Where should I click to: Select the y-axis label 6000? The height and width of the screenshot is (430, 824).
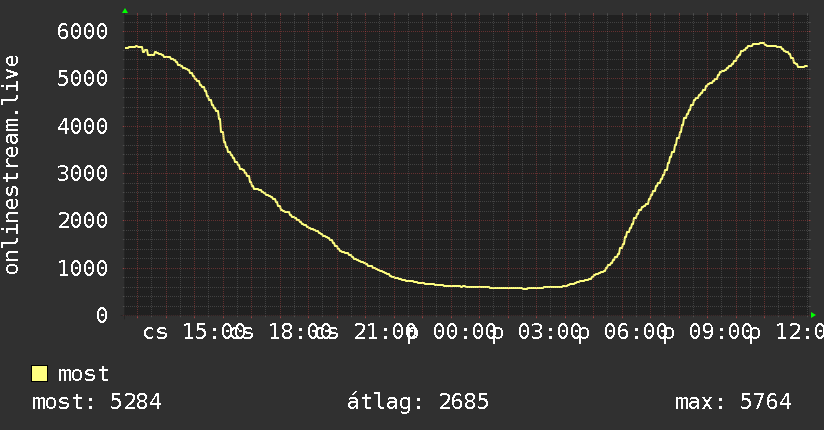[x=83, y=32]
